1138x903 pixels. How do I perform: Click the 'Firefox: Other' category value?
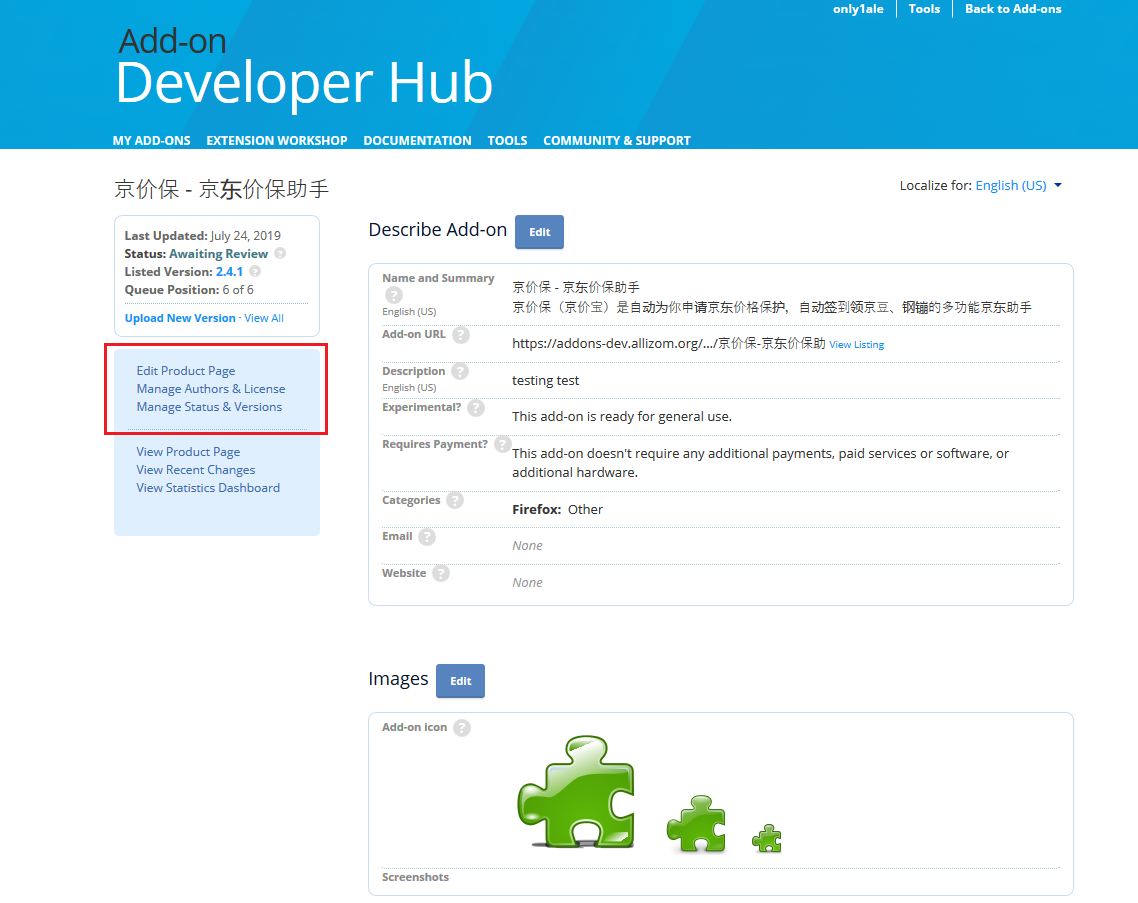pyautogui.click(x=557, y=510)
